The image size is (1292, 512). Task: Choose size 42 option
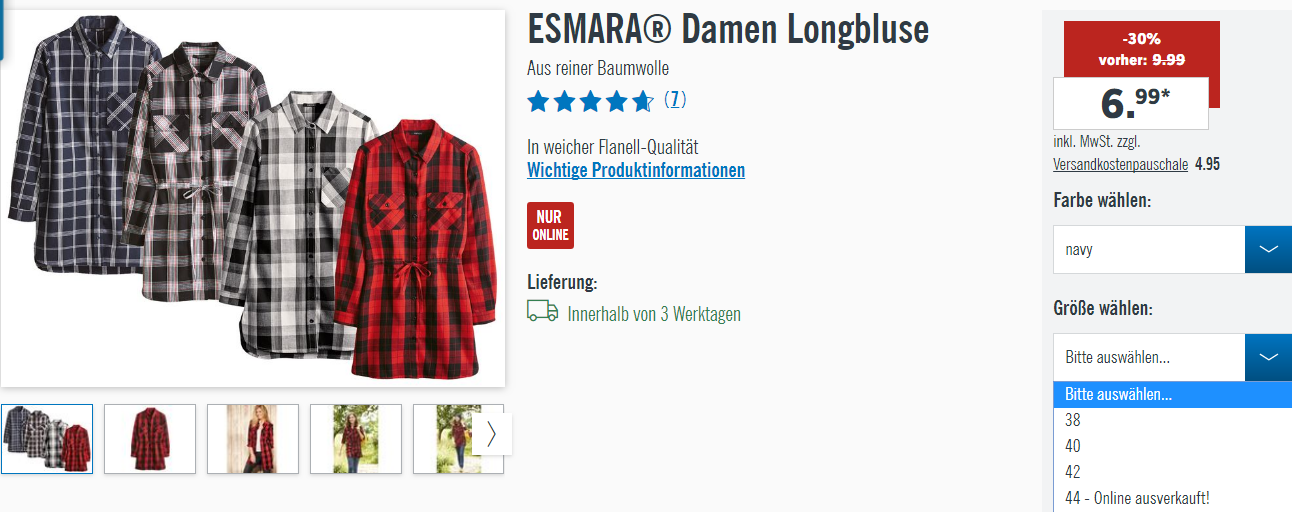tap(1172, 472)
